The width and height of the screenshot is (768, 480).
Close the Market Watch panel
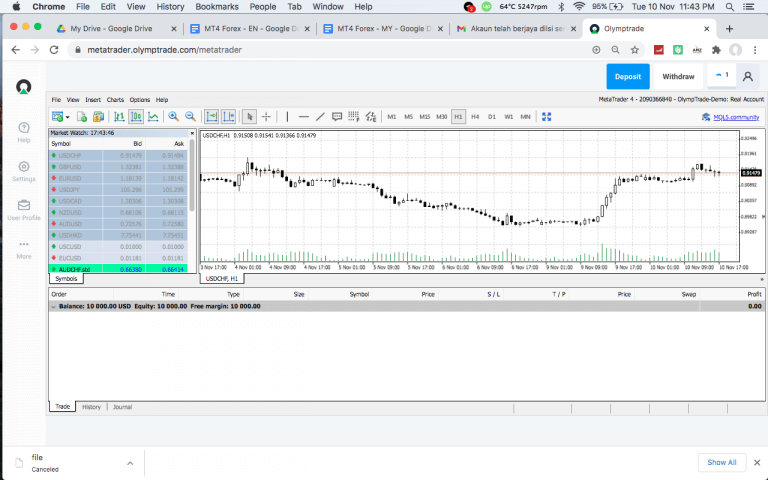pyautogui.click(x=192, y=133)
